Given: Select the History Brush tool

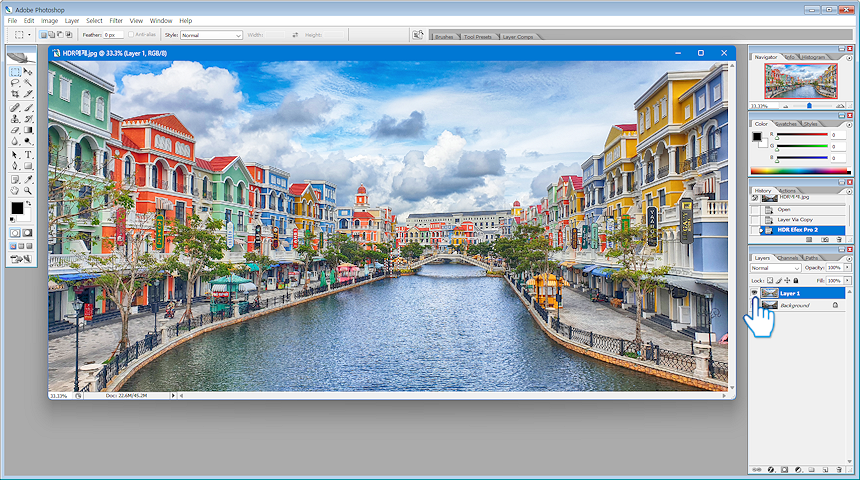Looking at the screenshot, I should click(x=28, y=118).
